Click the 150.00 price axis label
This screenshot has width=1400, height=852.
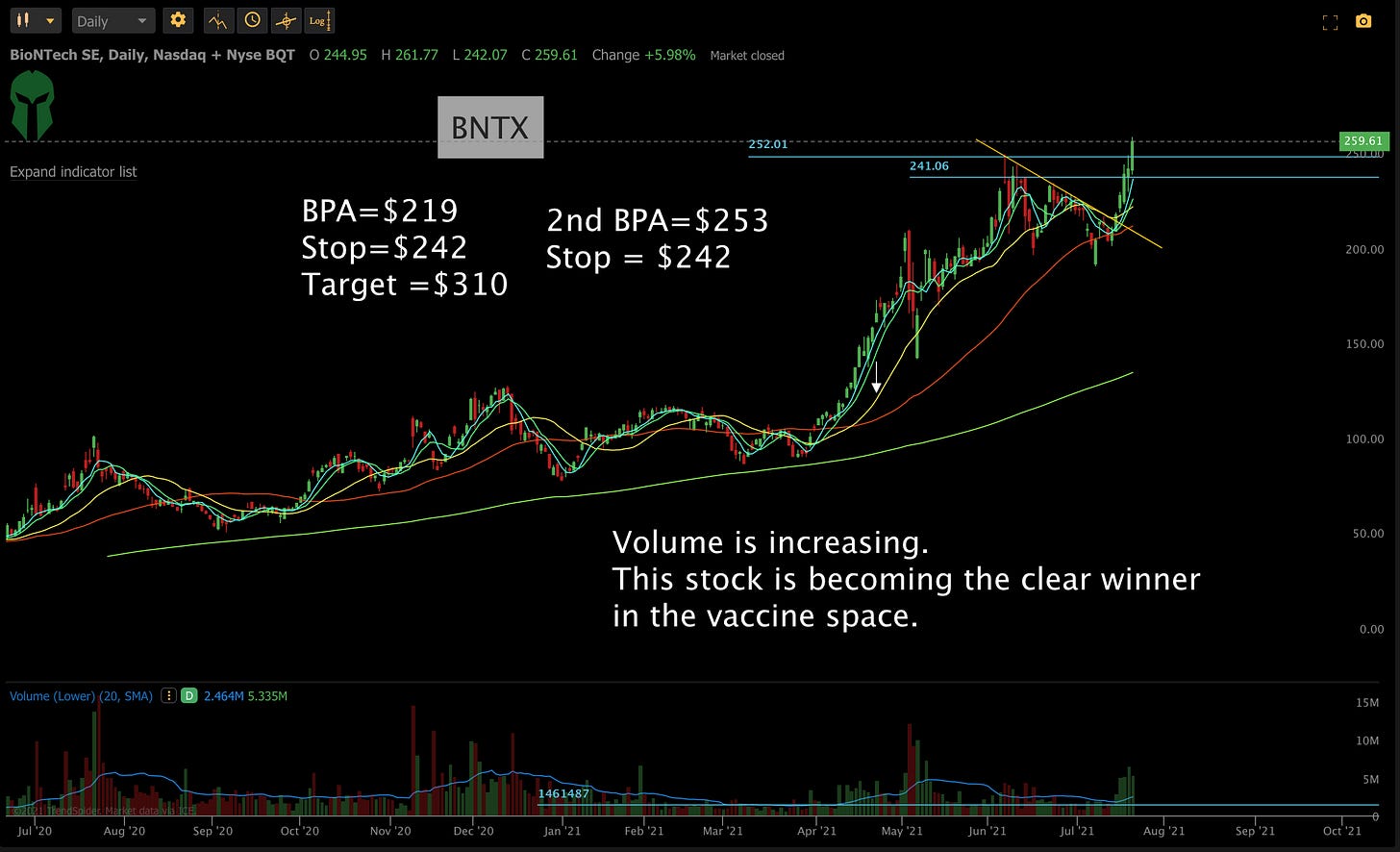click(x=1364, y=343)
